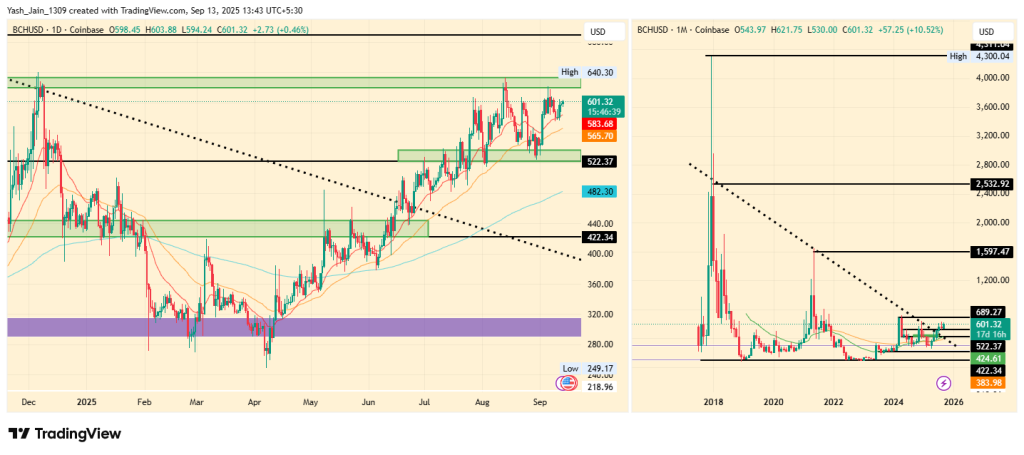Click the TradingView.com link in header text
The width and height of the screenshot is (1024, 455).
210,9
